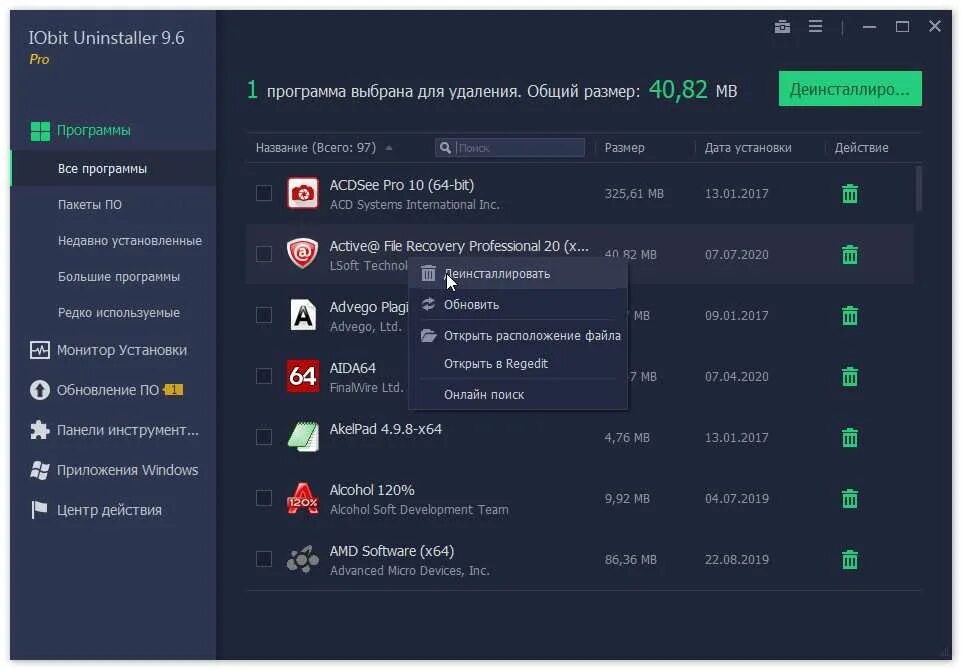The height and width of the screenshot is (670, 962).
Task: Click the AMD Software app icon
Action: tap(303, 560)
